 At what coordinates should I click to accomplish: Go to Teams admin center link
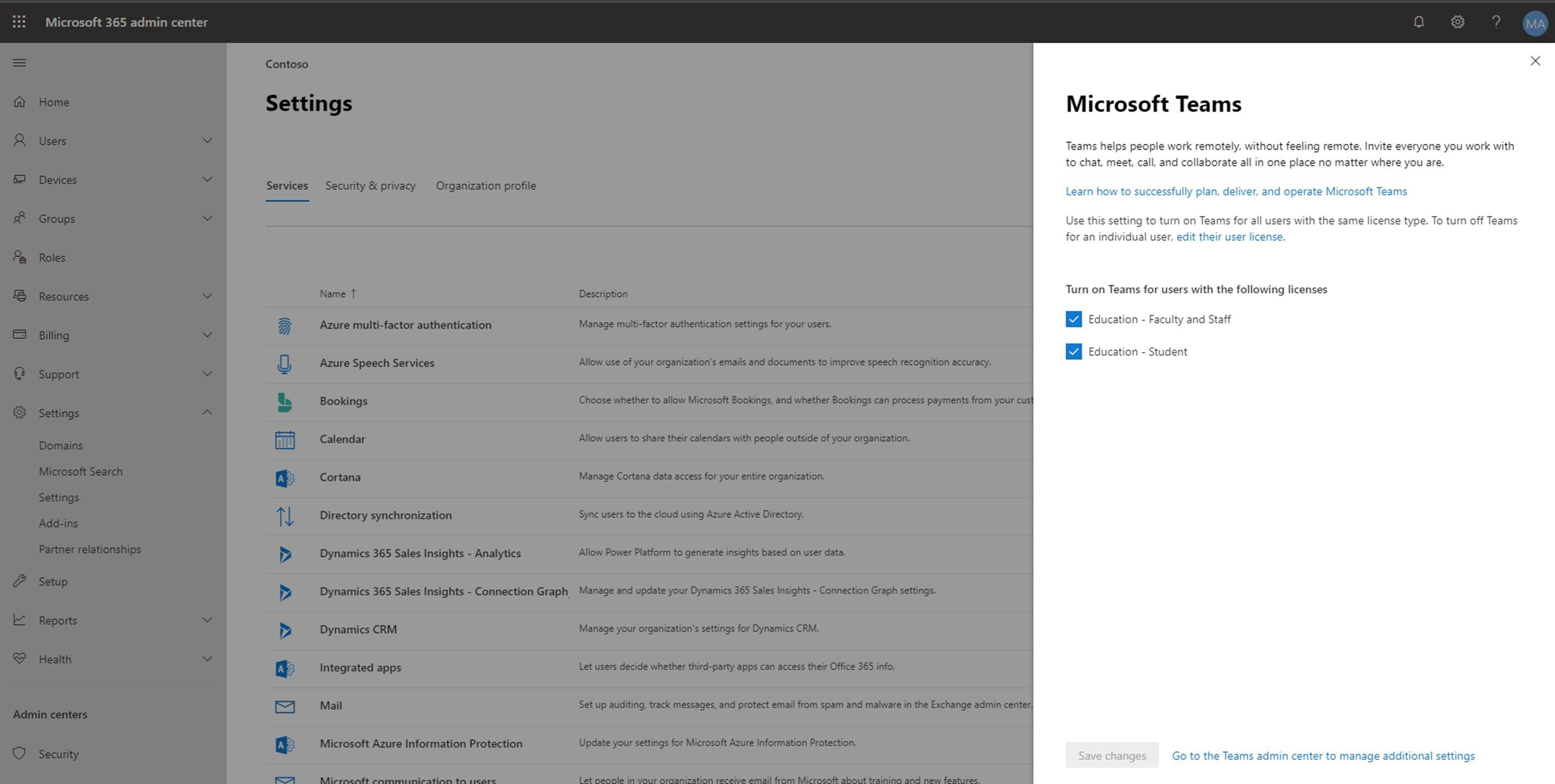(x=1323, y=756)
